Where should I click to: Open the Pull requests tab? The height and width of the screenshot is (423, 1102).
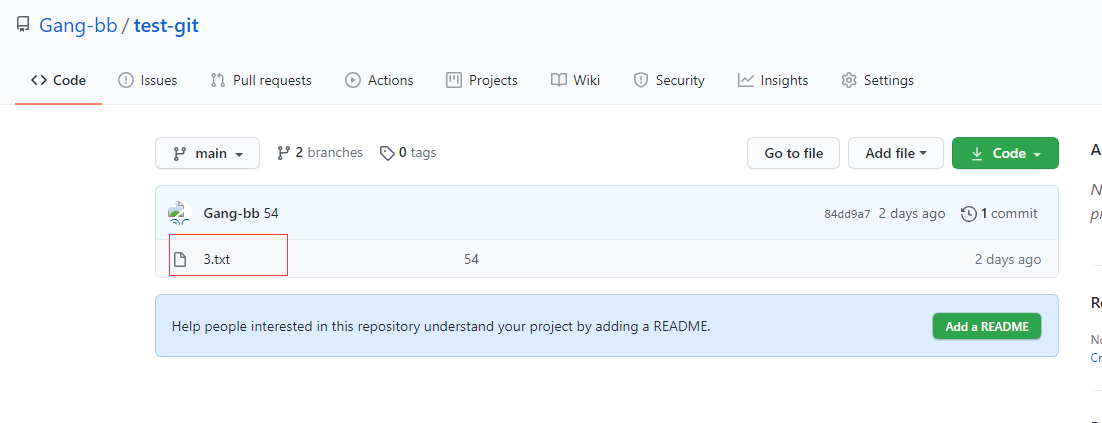(x=261, y=80)
